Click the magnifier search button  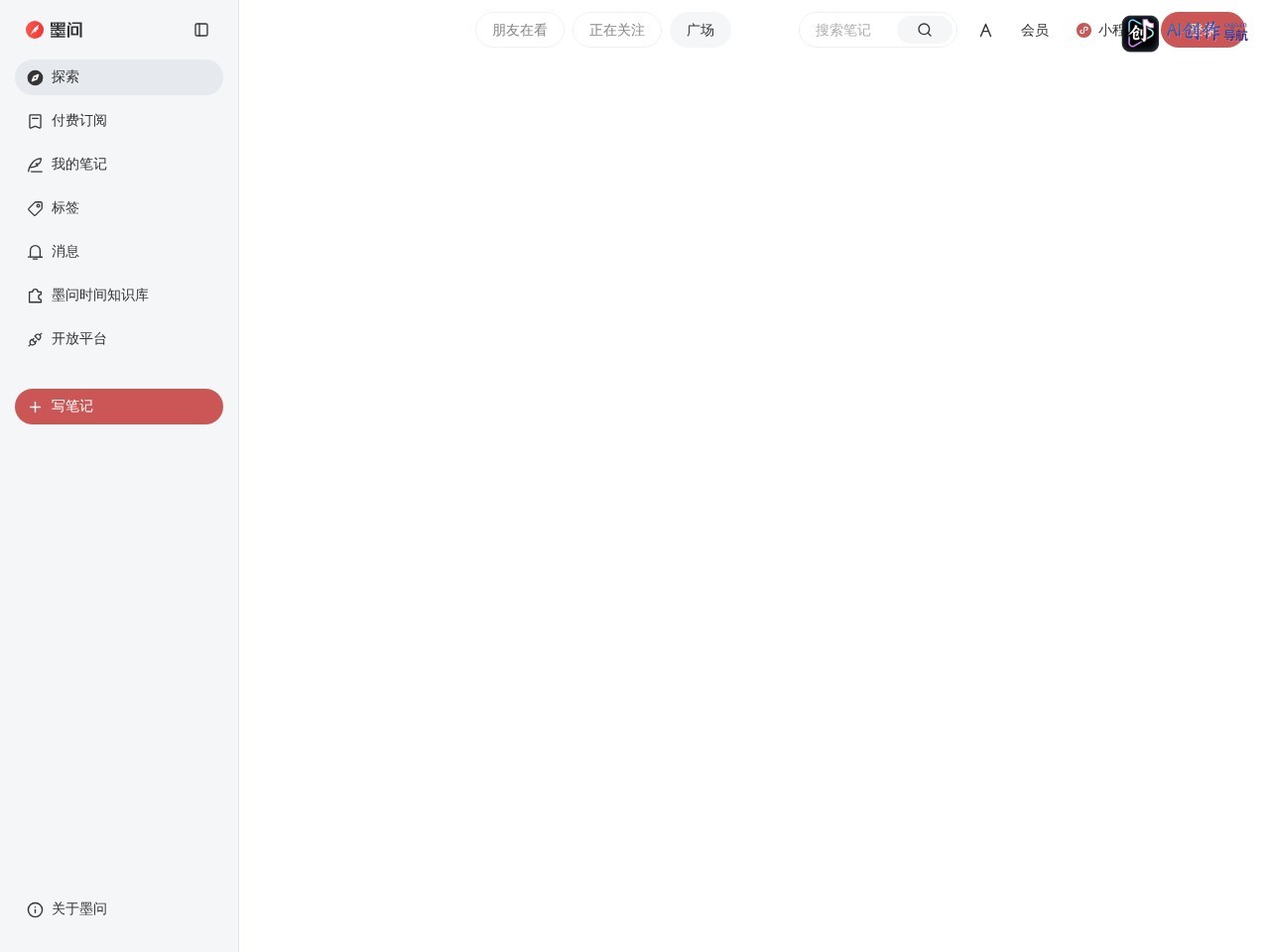[x=925, y=30]
